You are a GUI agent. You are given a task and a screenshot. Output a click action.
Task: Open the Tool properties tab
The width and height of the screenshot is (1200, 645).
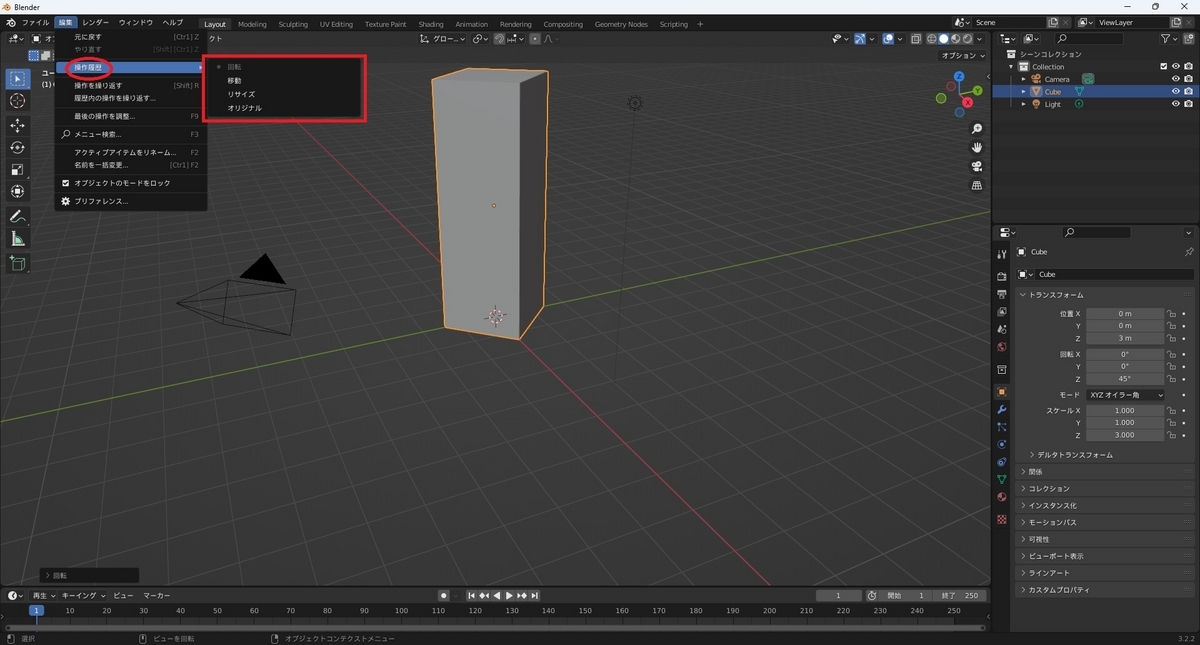[x=1001, y=254]
